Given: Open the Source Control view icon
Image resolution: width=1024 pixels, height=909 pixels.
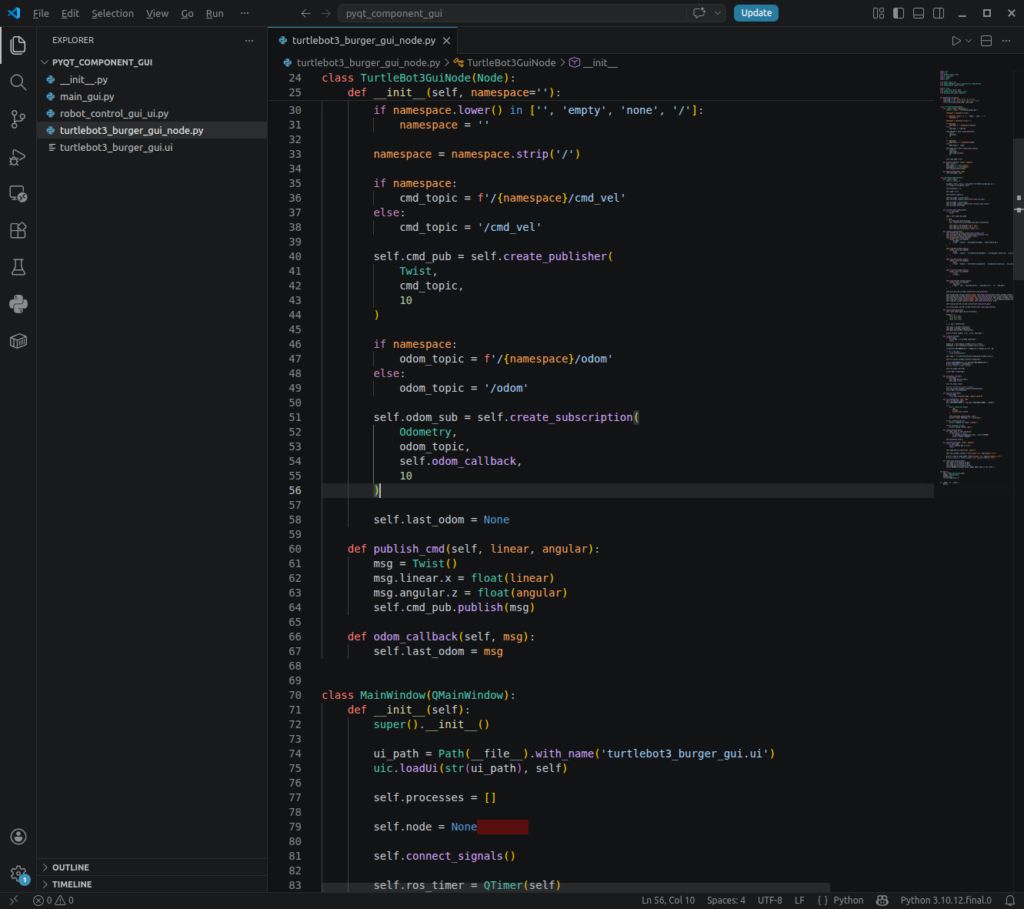Looking at the screenshot, I should click(18, 119).
